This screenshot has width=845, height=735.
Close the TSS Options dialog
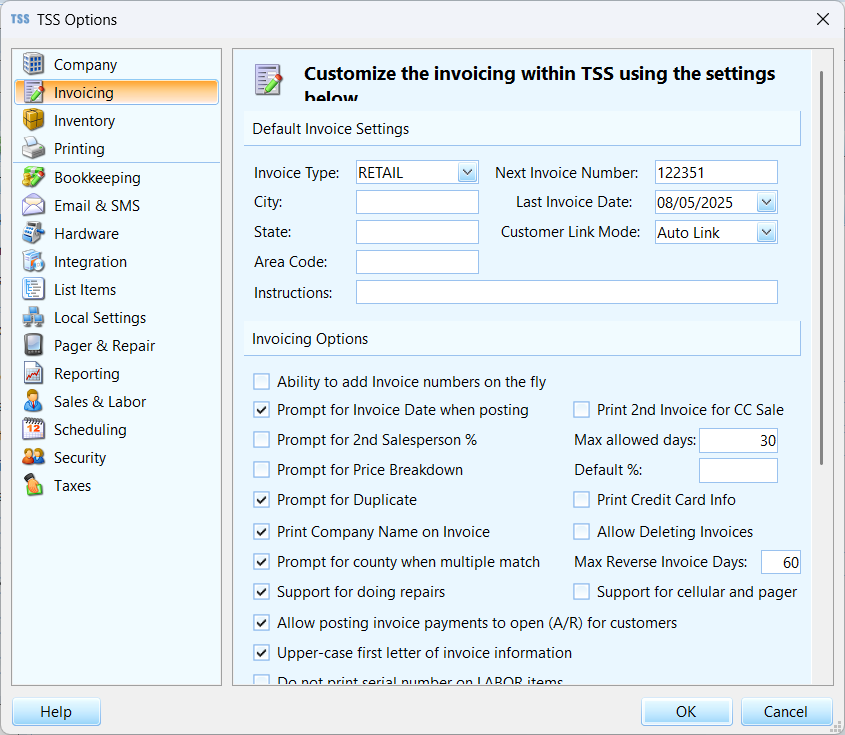[x=822, y=19]
